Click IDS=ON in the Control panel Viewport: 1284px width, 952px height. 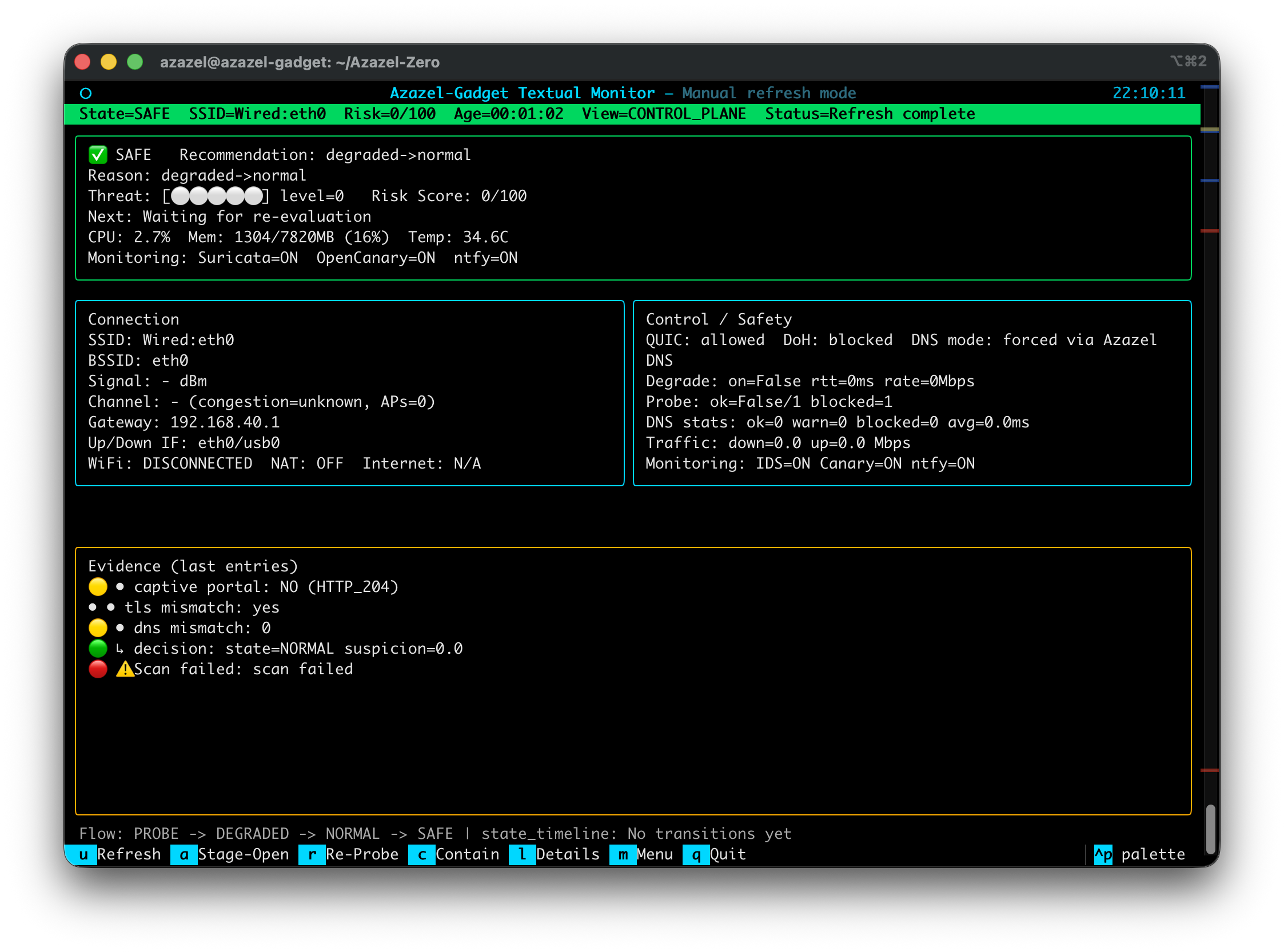pyautogui.click(x=783, y=464)
